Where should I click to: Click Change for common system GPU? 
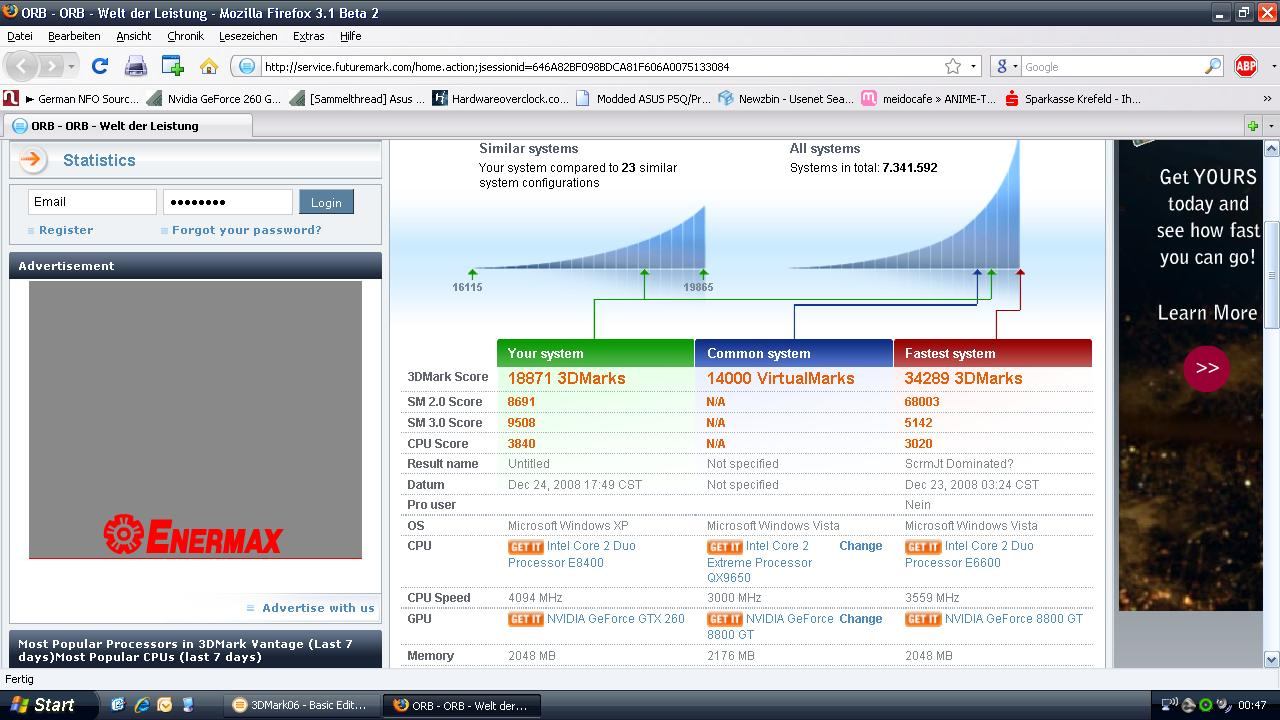pos(860,619)
